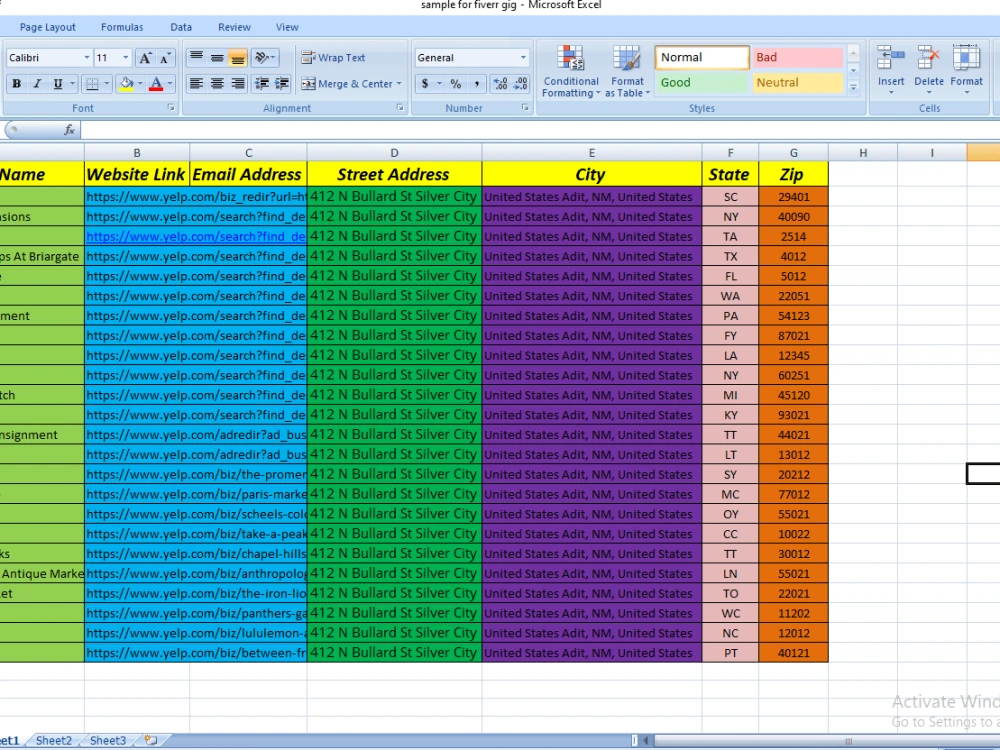
Task: Open the font size dropdown
Action: [x=126, y=58]
